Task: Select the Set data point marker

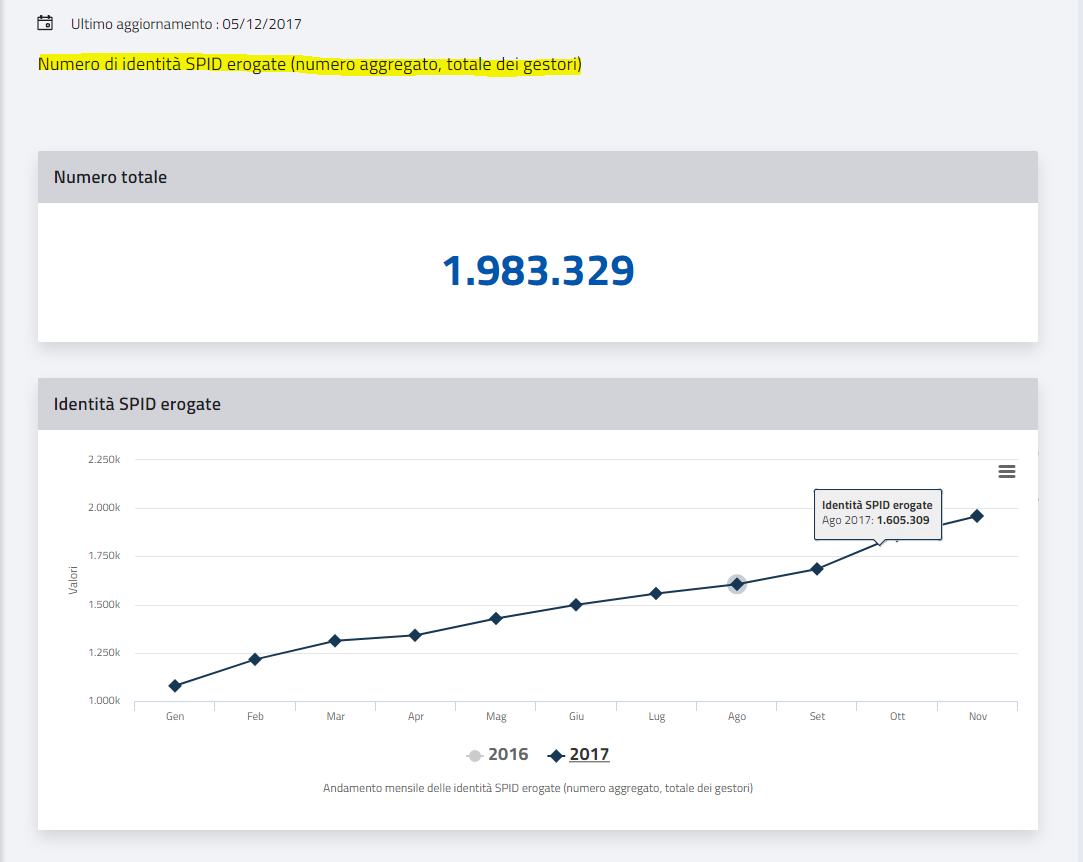Action: coord(817,569)
